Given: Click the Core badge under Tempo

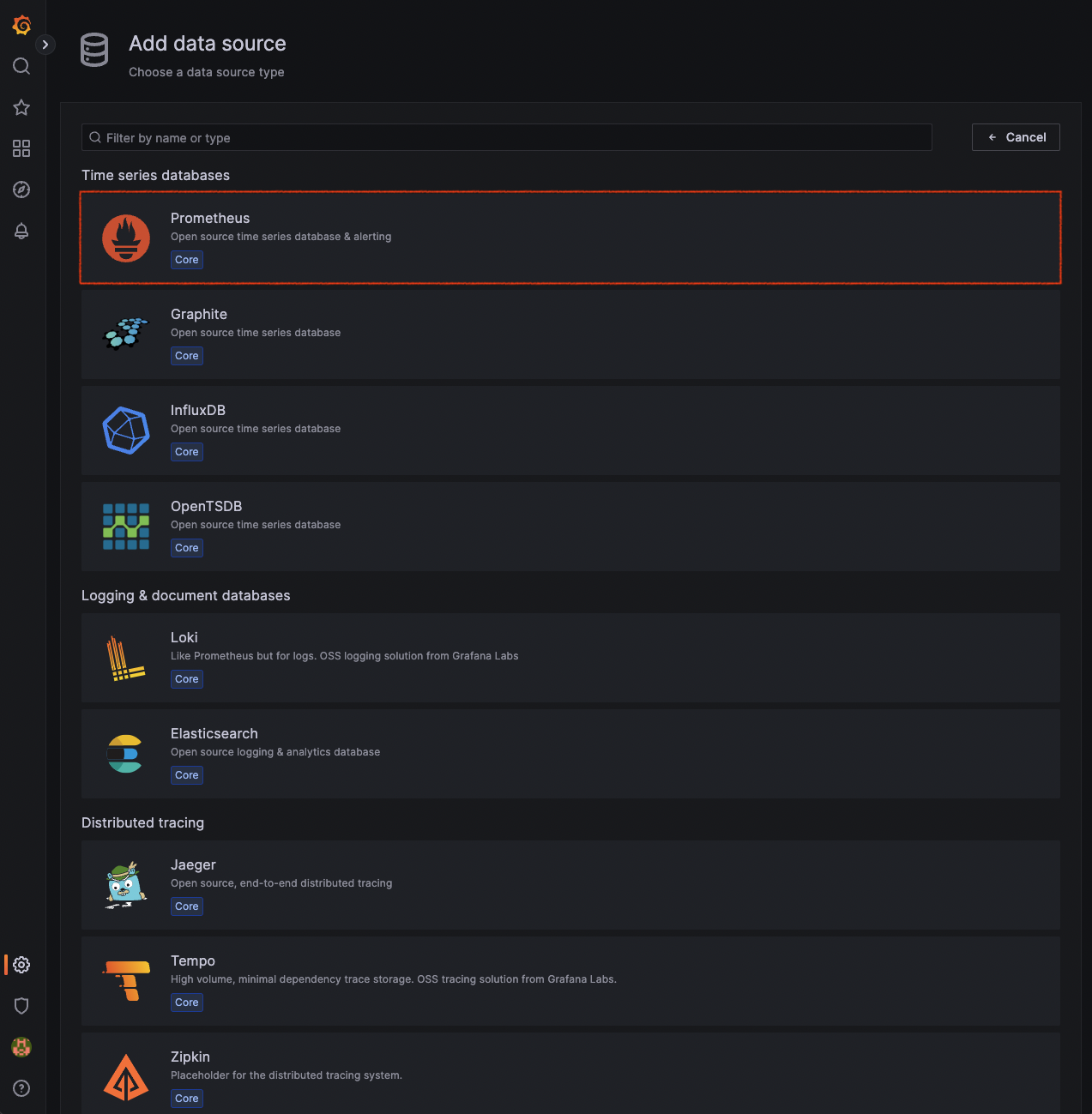Looking at the screenshot, I should (x=187, y=1003).
